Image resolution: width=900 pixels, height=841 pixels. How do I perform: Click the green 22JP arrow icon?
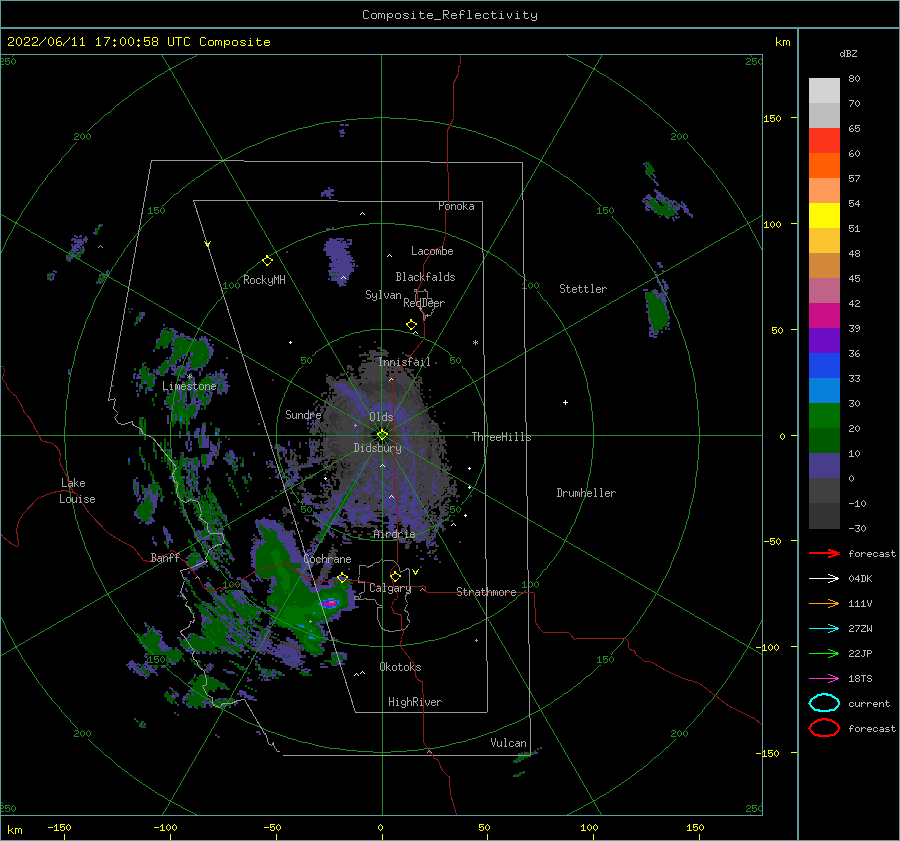[x=824, y=653]
